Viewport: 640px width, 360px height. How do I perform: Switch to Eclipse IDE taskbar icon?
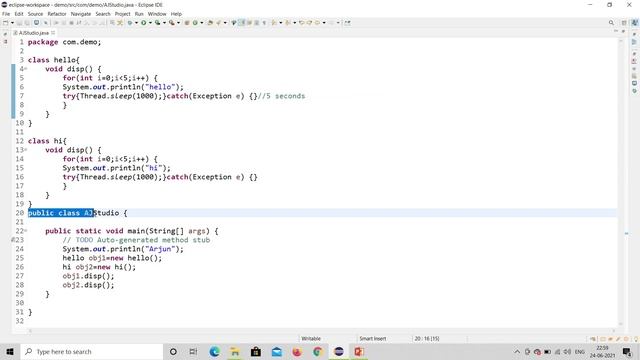[x=338, y=351]
